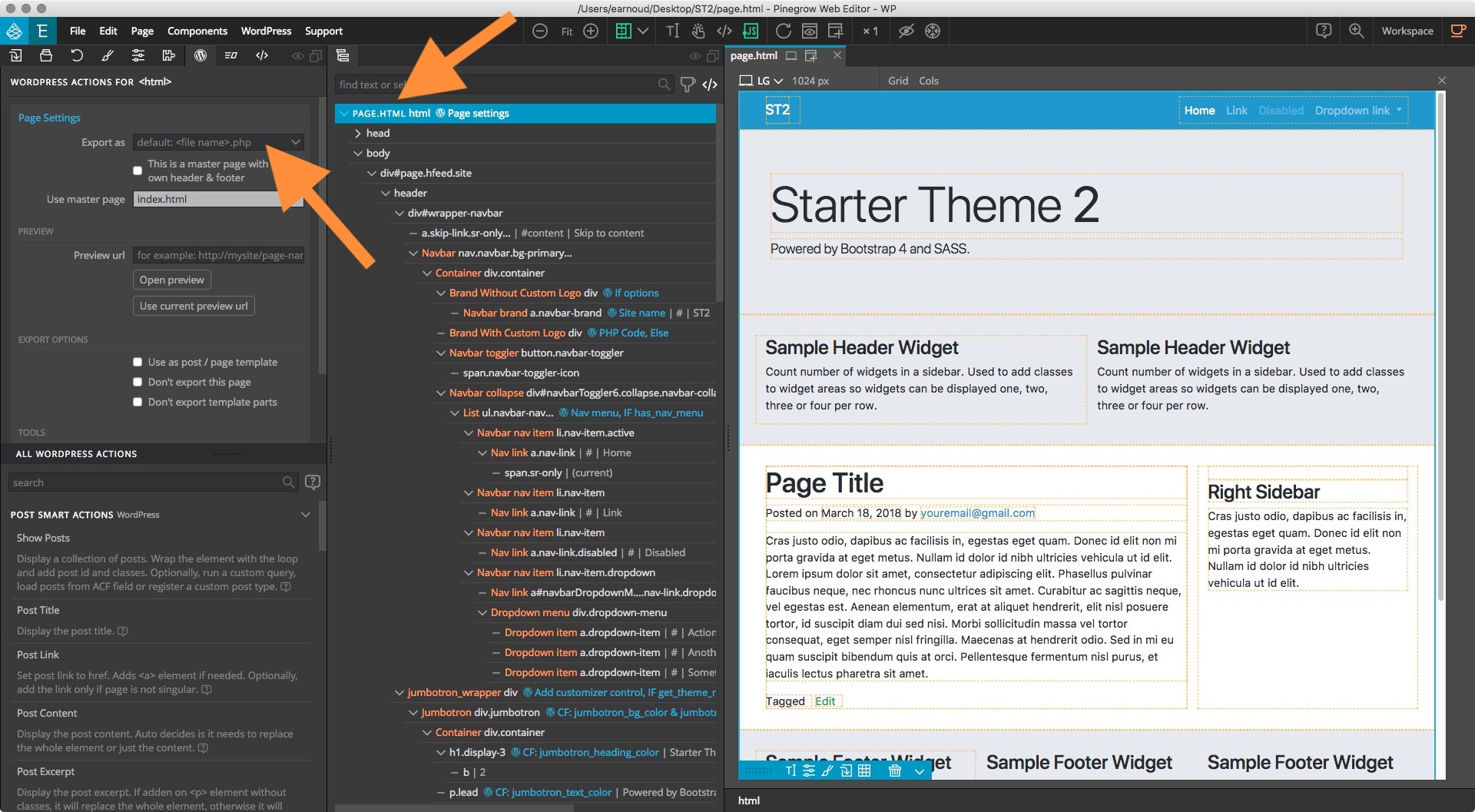This screenshot has width=1475, height=812.
Task: Open the Element properties sliders panel icon
Action: pos(138,55)
